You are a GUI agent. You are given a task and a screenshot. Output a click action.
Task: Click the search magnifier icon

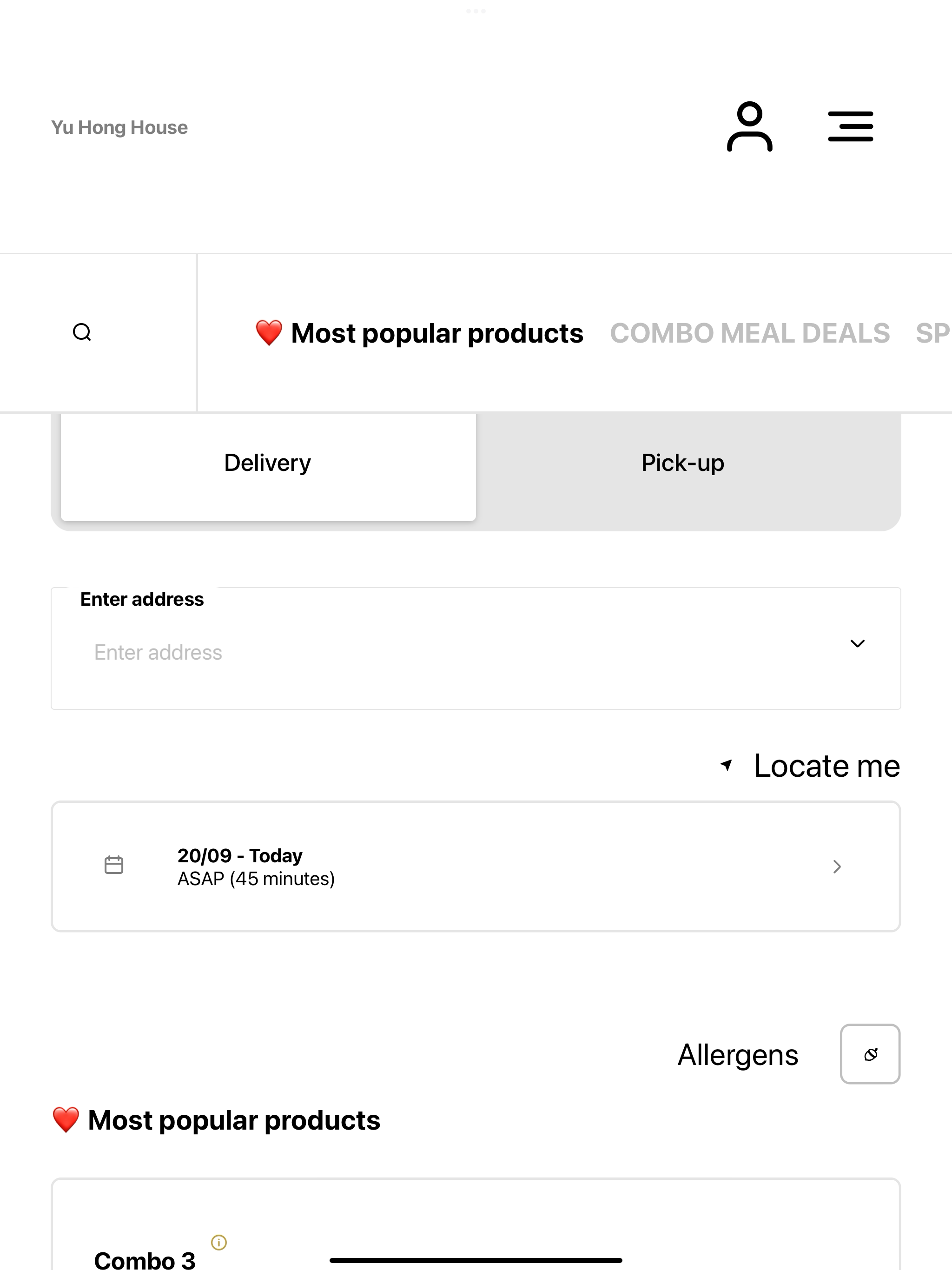82,332
